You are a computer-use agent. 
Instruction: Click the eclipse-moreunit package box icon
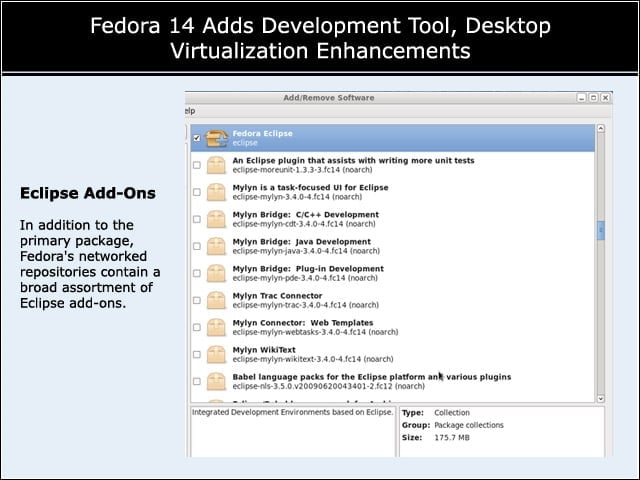pos(216,165)
